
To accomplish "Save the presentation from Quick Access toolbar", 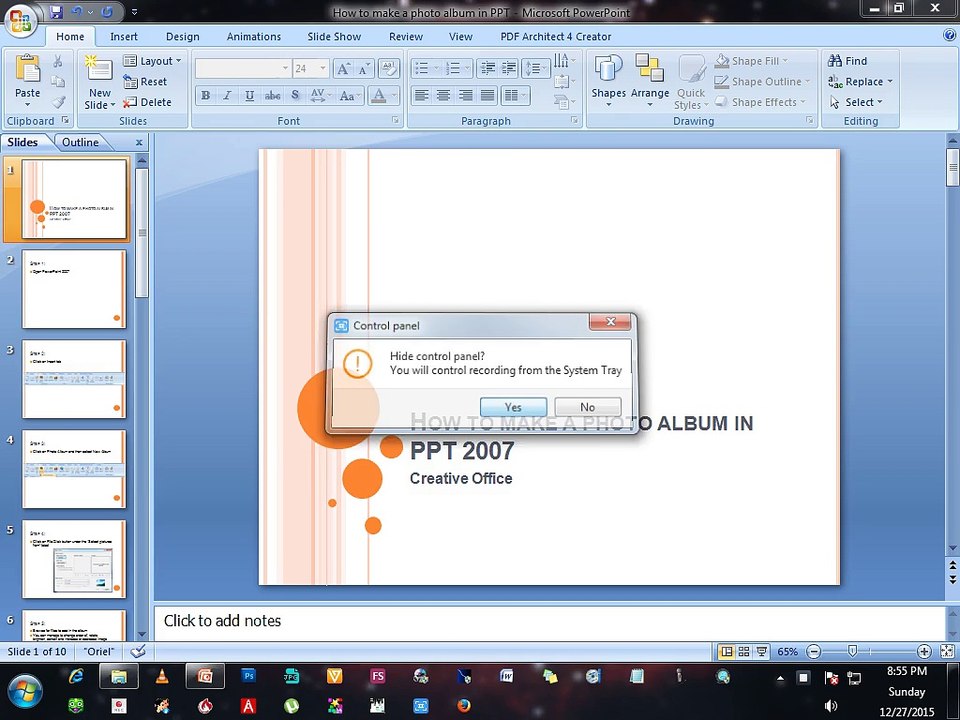I will (56, 12).
